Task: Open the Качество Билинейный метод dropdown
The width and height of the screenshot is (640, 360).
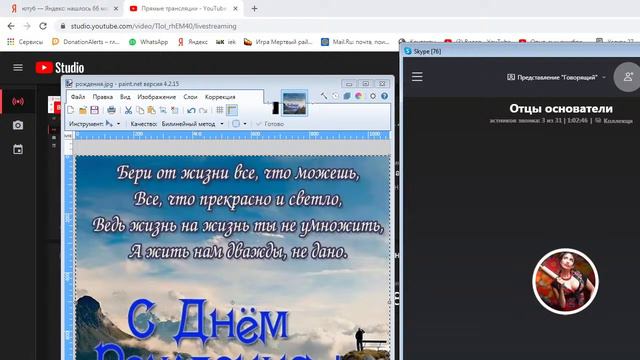Action: pos(193,124)
